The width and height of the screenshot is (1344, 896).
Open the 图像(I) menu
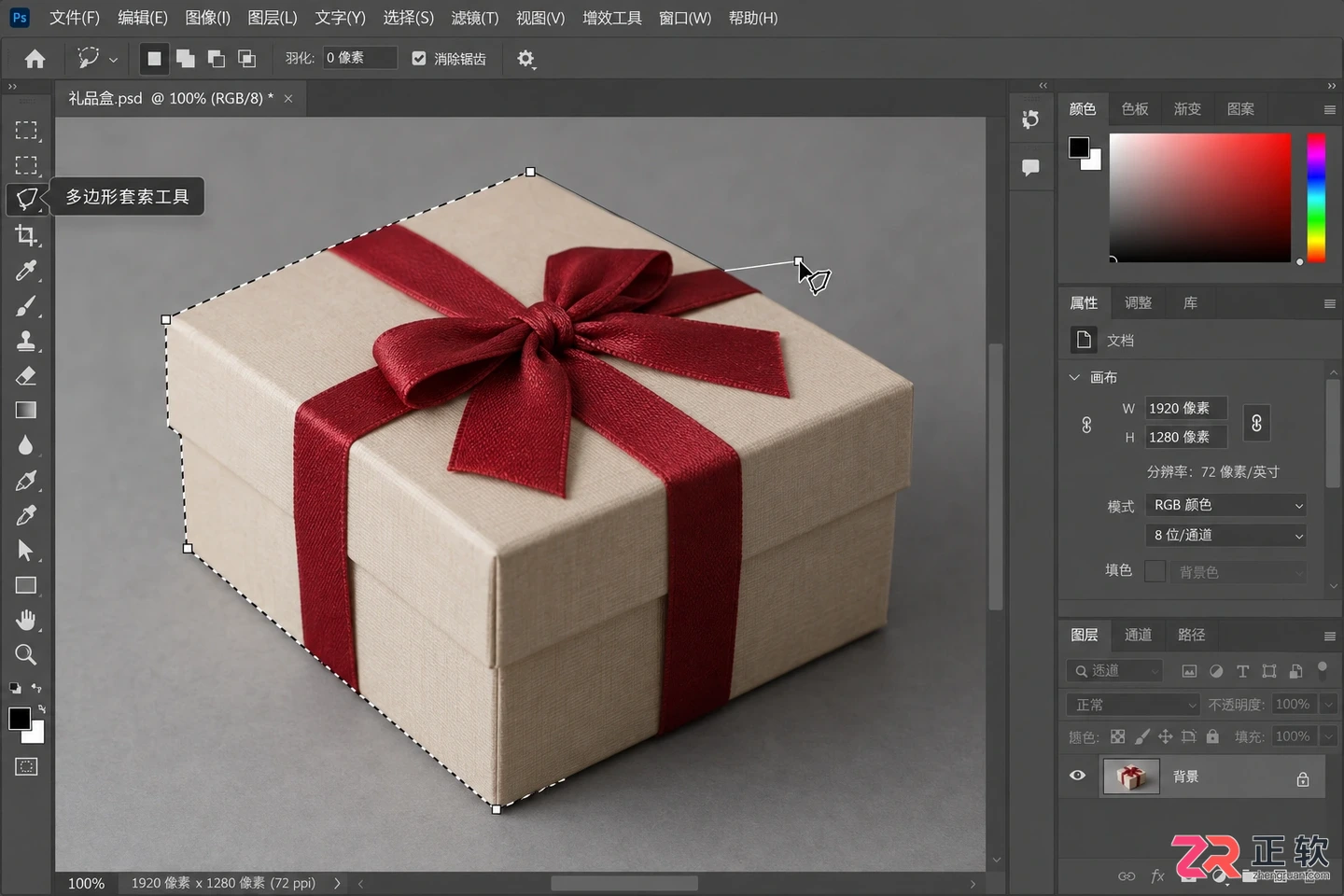click(x=208, y=18)
